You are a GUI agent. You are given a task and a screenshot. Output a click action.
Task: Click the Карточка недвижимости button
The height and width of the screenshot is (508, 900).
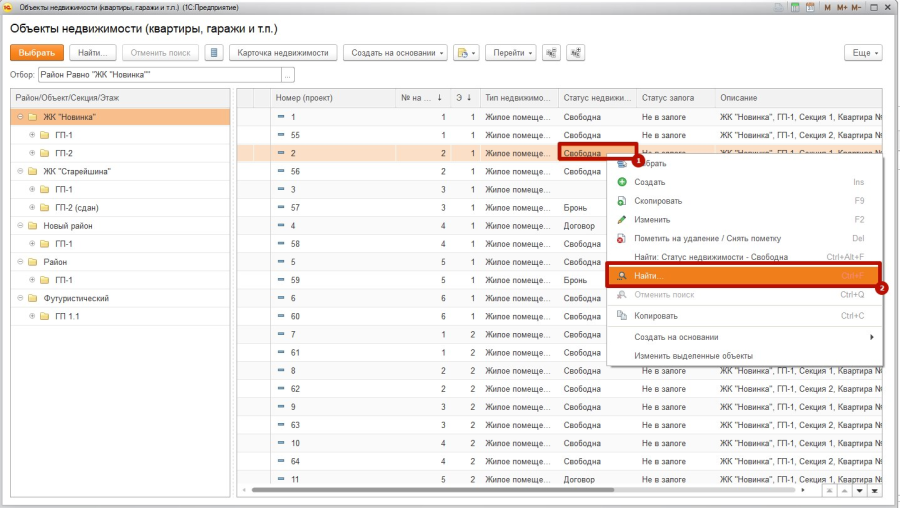tap(282, 52)
